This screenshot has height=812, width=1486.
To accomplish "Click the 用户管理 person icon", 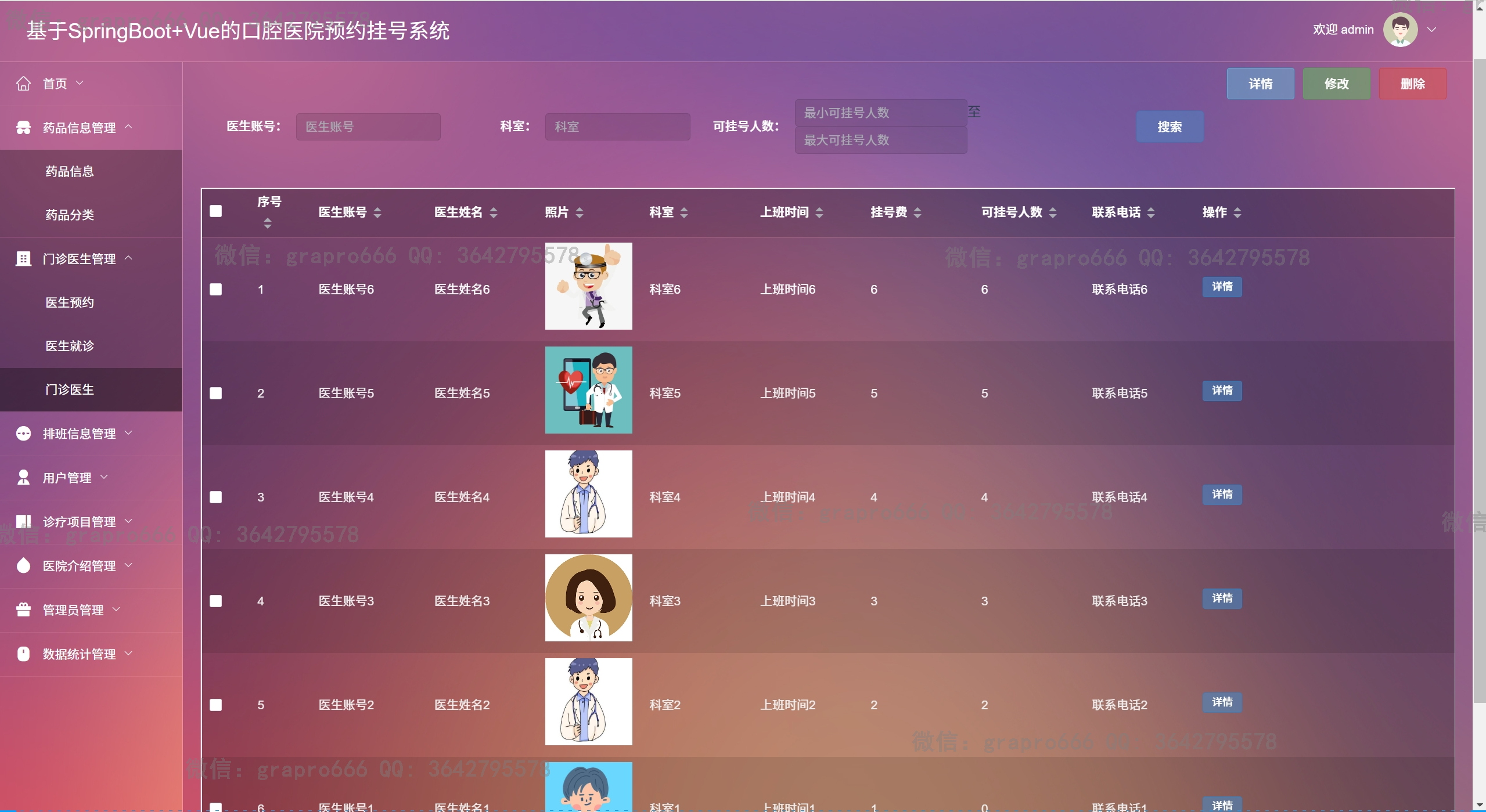I will [x=23, y=478].
